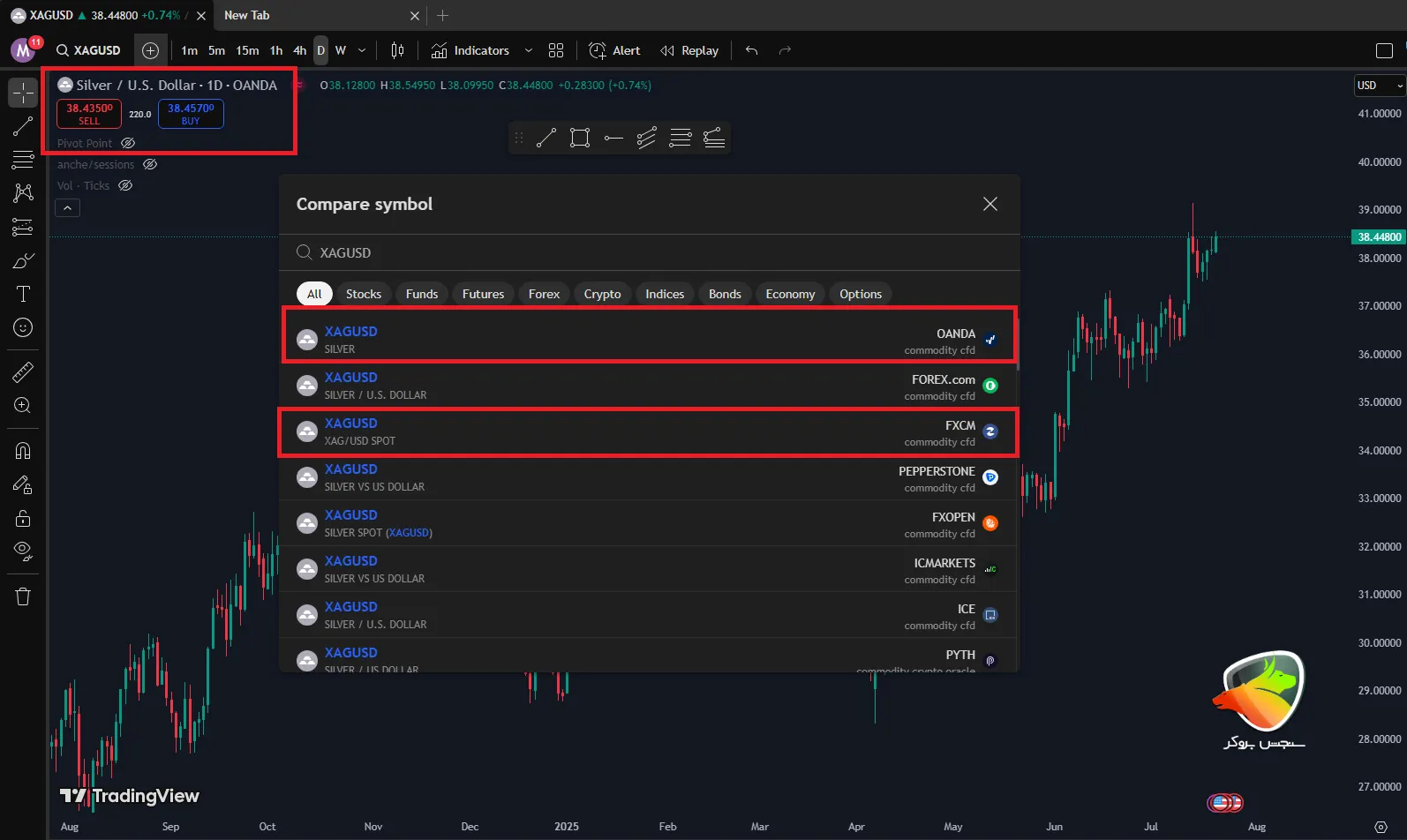Select the ruler Measure tool
This screenshot has width=1407, height=840.
pyautogui.click(x=23, y=372)
